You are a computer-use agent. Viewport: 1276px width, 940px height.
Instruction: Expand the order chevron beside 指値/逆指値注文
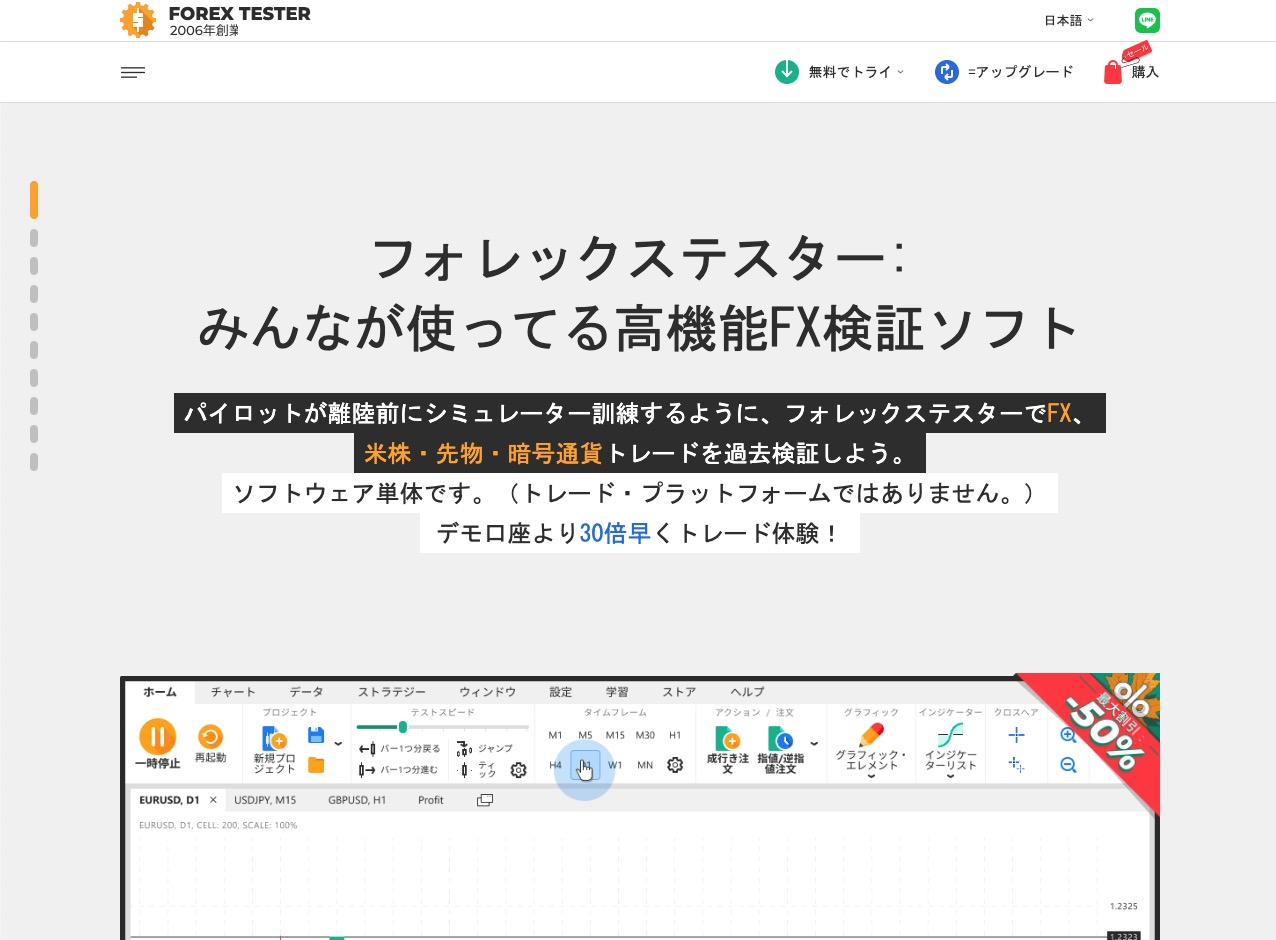click(x=813, y=744)
